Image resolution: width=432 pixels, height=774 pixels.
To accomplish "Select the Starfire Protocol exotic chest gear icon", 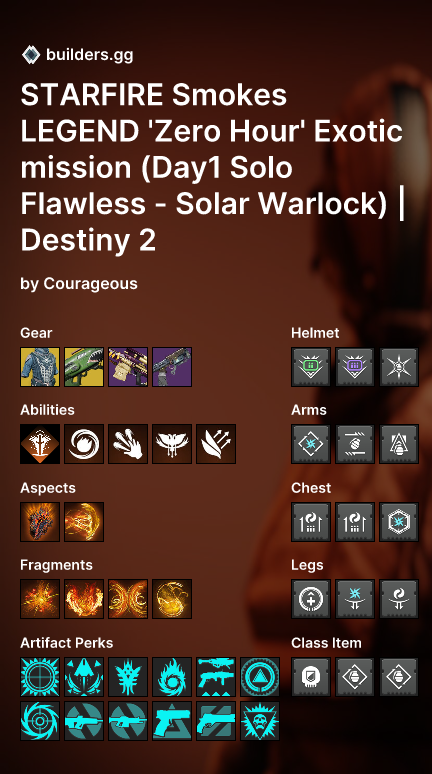I will tap(40, 367).
